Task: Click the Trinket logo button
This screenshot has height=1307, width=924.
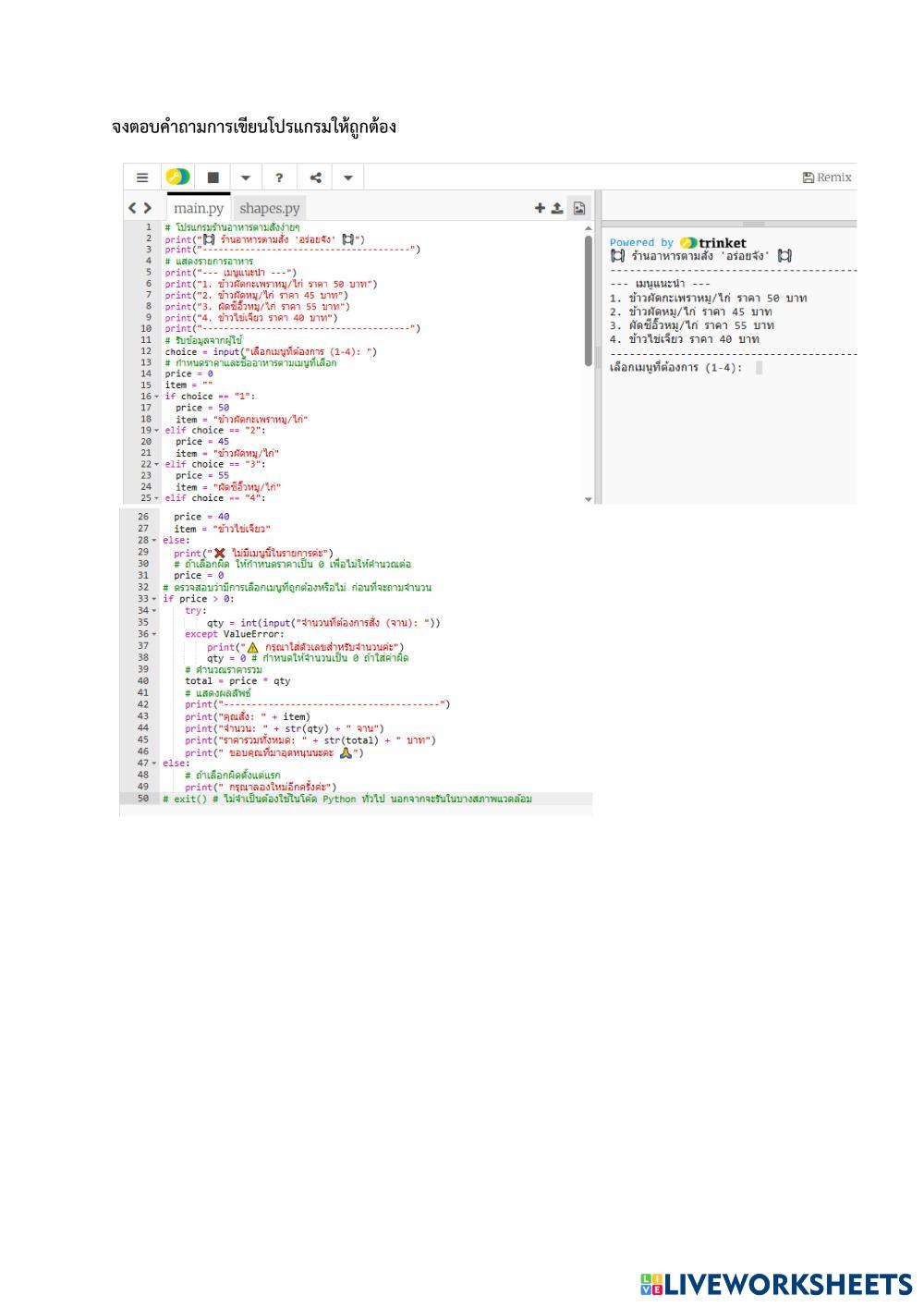Action: (177, 177)
